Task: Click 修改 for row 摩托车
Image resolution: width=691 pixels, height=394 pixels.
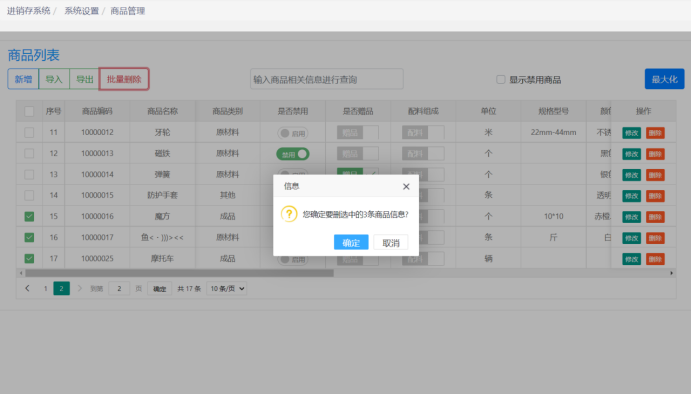Action: 632,259
